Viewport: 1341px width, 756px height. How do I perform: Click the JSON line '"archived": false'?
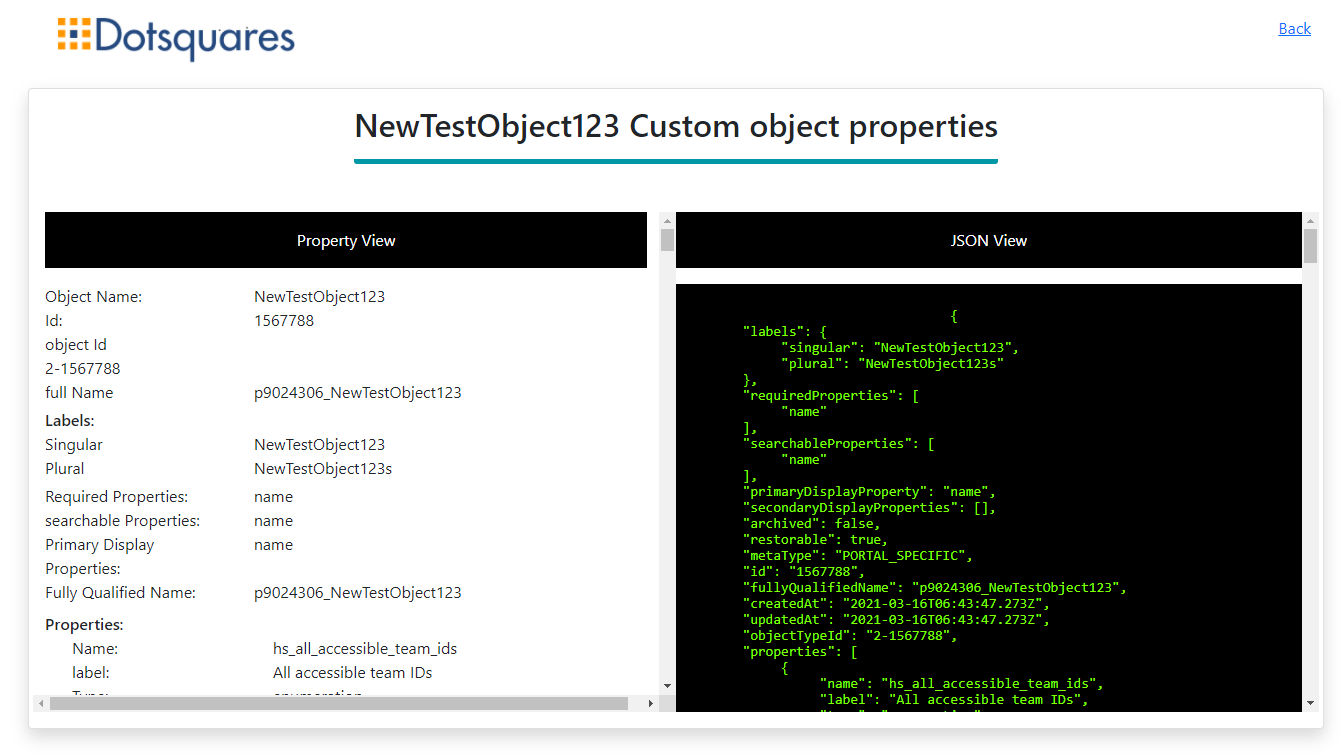pyautogui.click(x=812, y=524)
